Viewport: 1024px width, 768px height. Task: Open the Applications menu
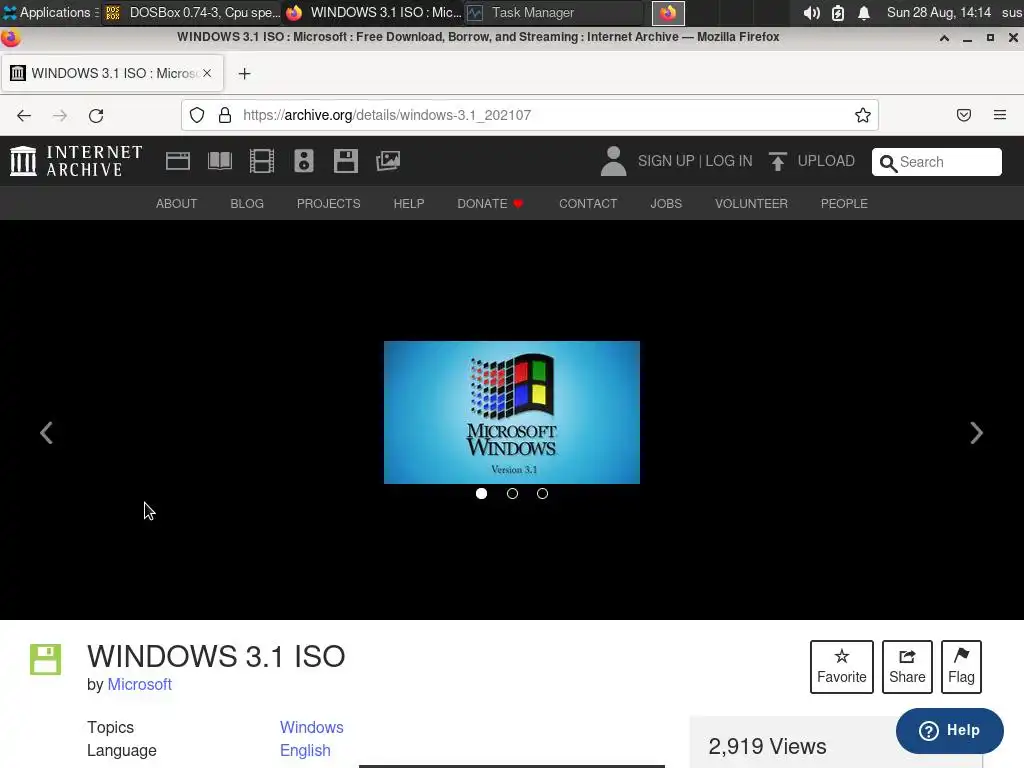click(x=50, y=13)
